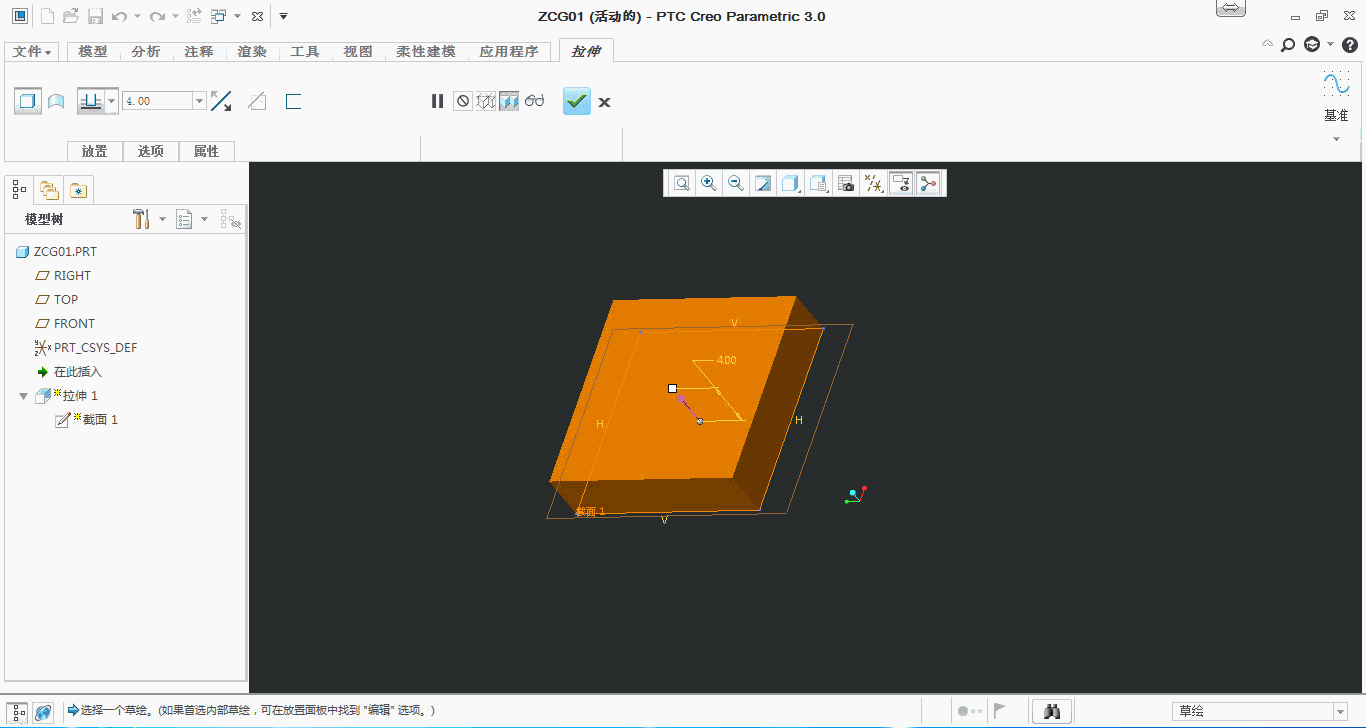Image resolution: width=1366 pixels, height=728 pixels.
Task: Select the attached preview mode icon
Action: [x=509, y=101]
